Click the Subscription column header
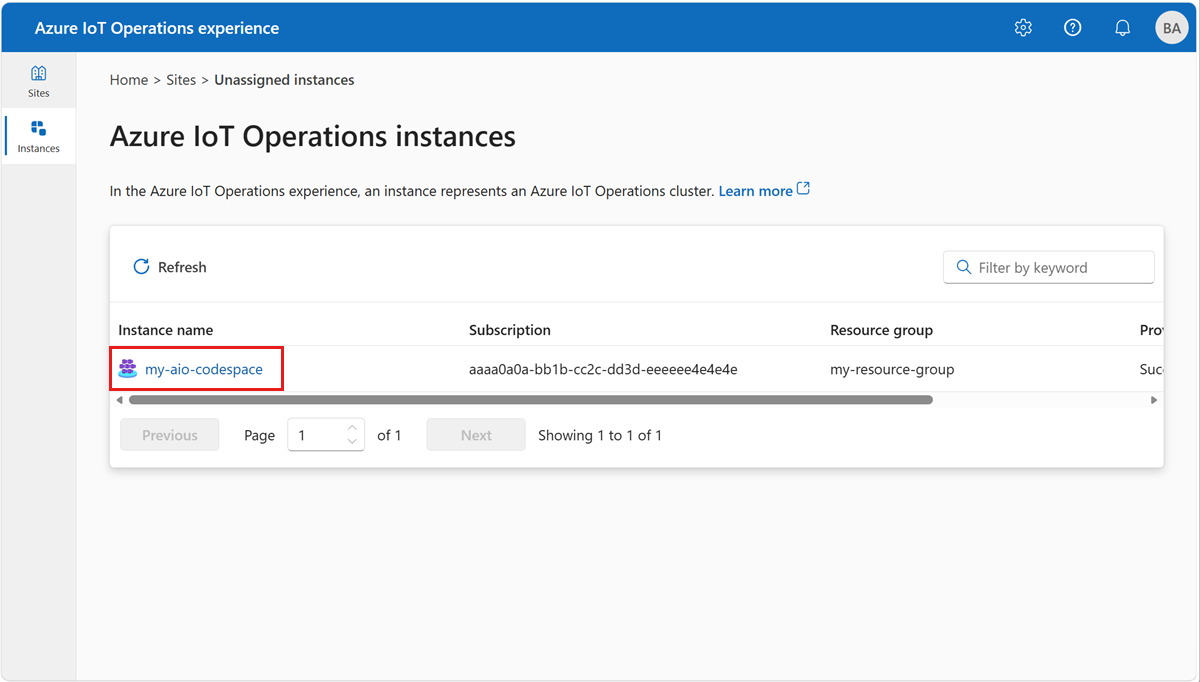The height and width of the screenshot is (682, 1200). (x=510, y=330)
